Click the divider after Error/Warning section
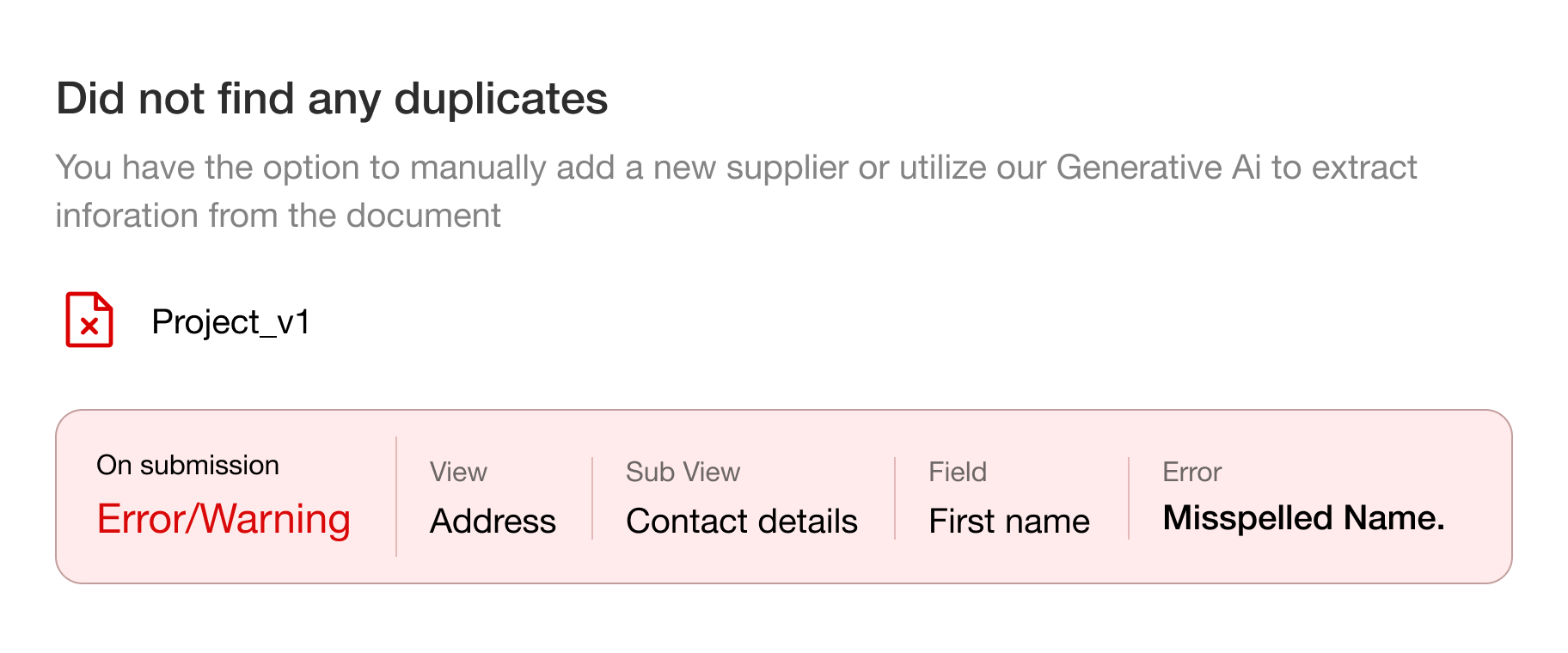The image size is (1568, 653). coord(396,497)
